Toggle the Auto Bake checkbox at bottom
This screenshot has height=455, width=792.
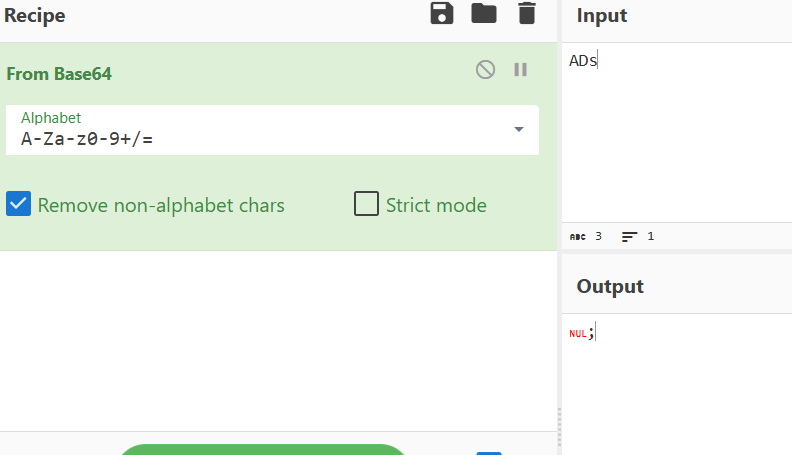click(489, 452)
